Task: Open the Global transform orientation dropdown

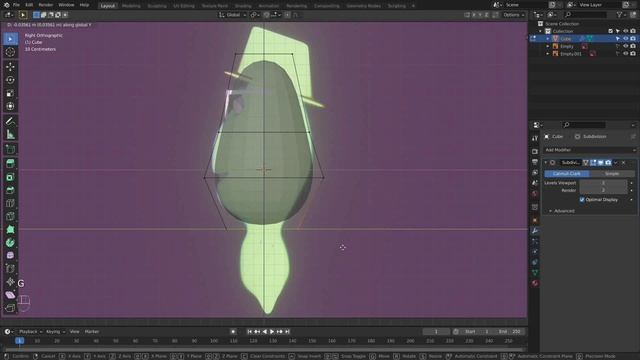Action: pos(233,15)
